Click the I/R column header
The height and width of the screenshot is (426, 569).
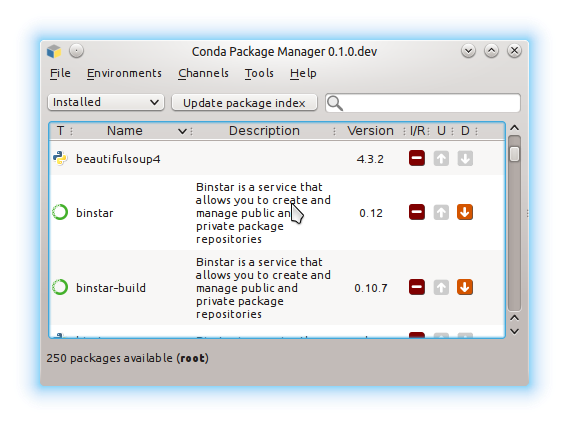pos(417,131)
